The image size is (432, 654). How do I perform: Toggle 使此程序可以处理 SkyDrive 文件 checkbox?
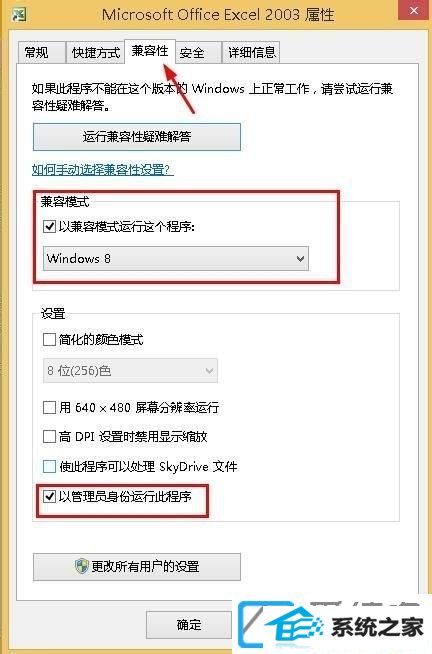point(49,466)
